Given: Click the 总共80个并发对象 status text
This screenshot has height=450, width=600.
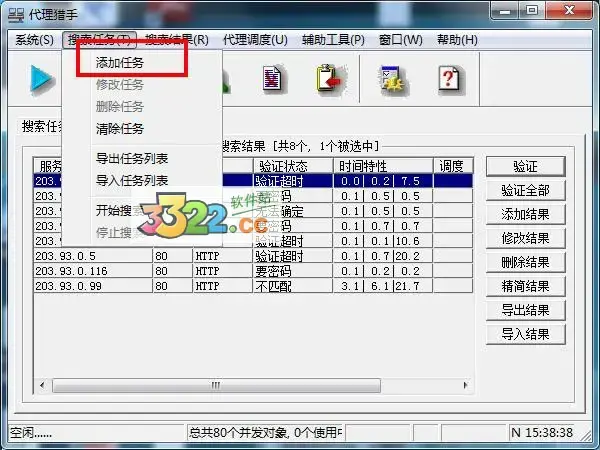Looking at the screenshot, I should pos(266,433).
